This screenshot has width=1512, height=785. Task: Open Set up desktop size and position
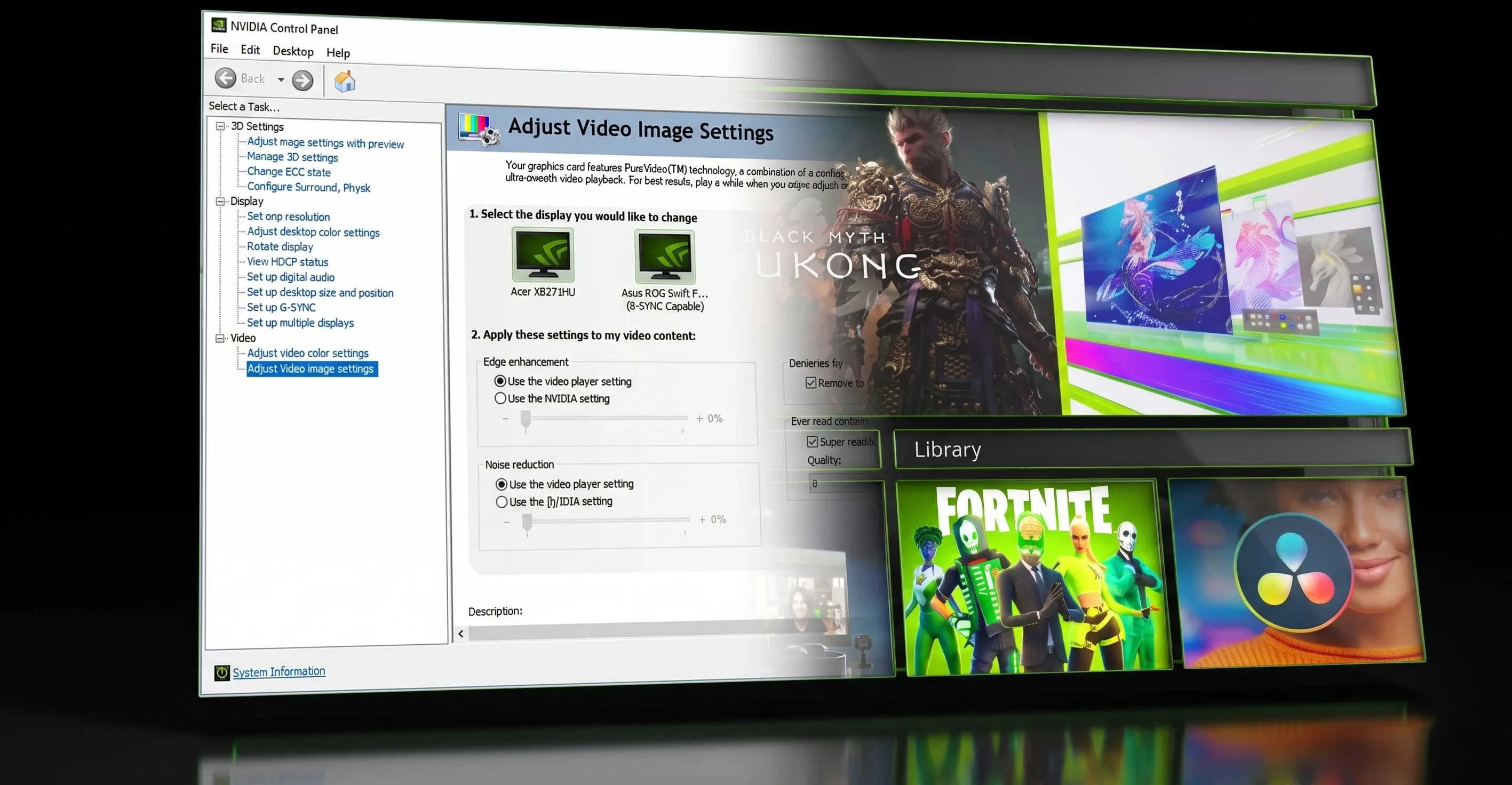pyautogui.click(x=320, y=292)
